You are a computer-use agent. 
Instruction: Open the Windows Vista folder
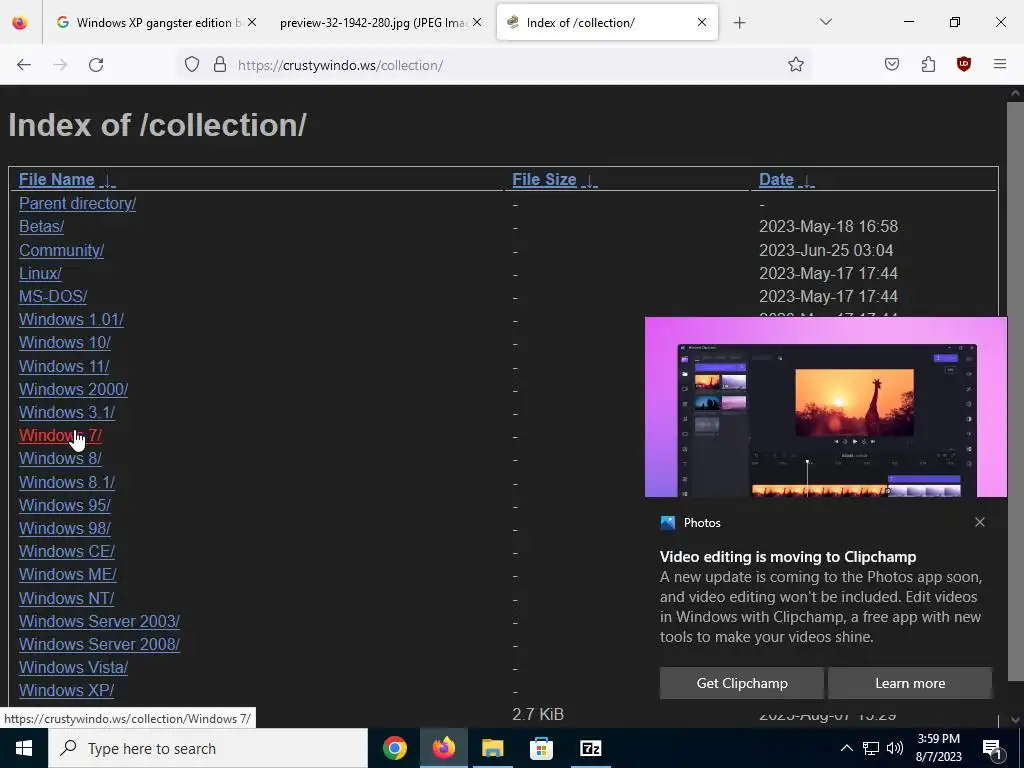coord(73,667)
